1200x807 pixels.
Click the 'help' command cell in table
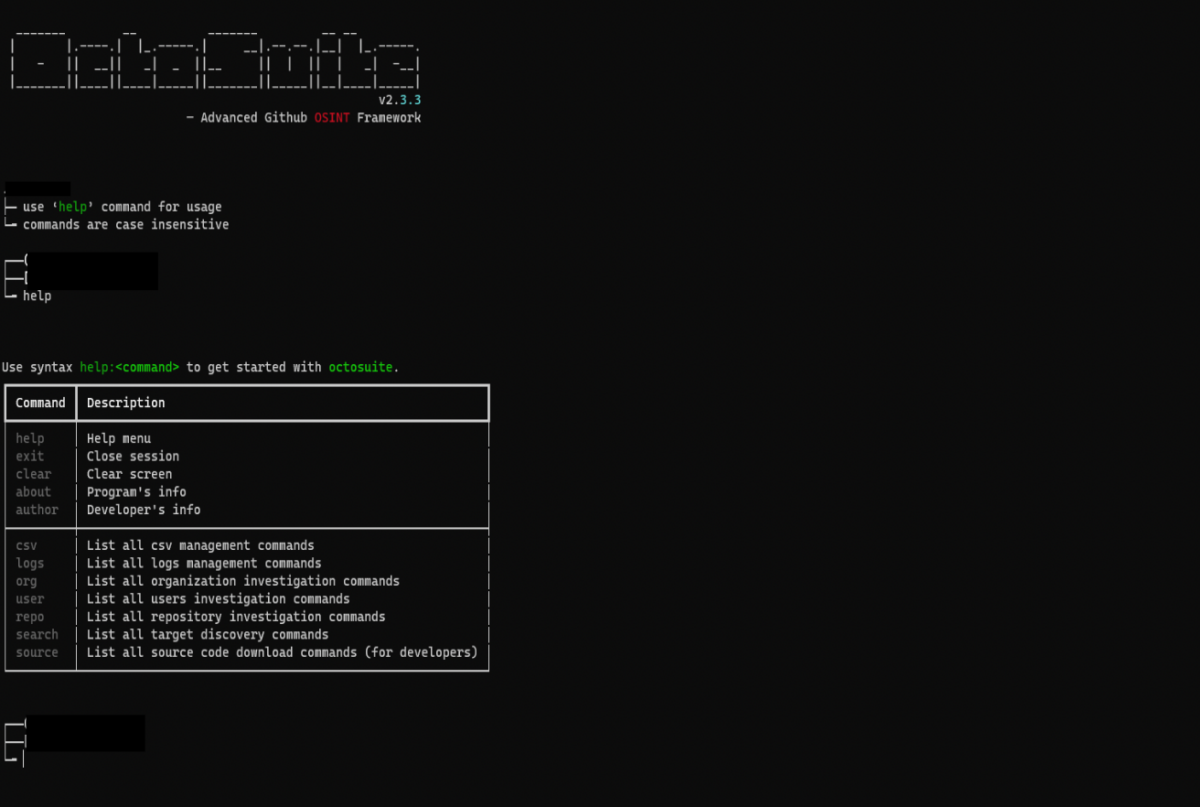30,439
